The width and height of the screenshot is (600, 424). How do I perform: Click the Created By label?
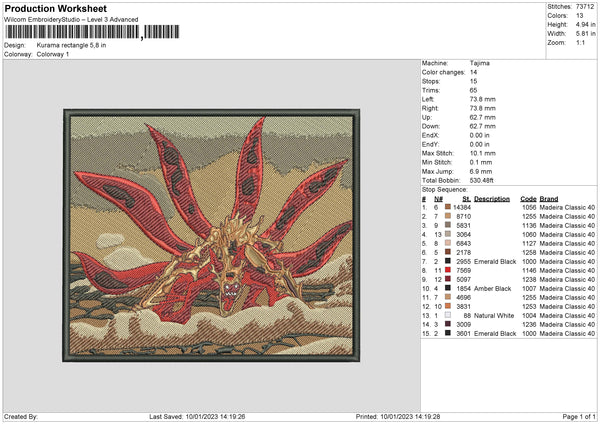point(21,416)
